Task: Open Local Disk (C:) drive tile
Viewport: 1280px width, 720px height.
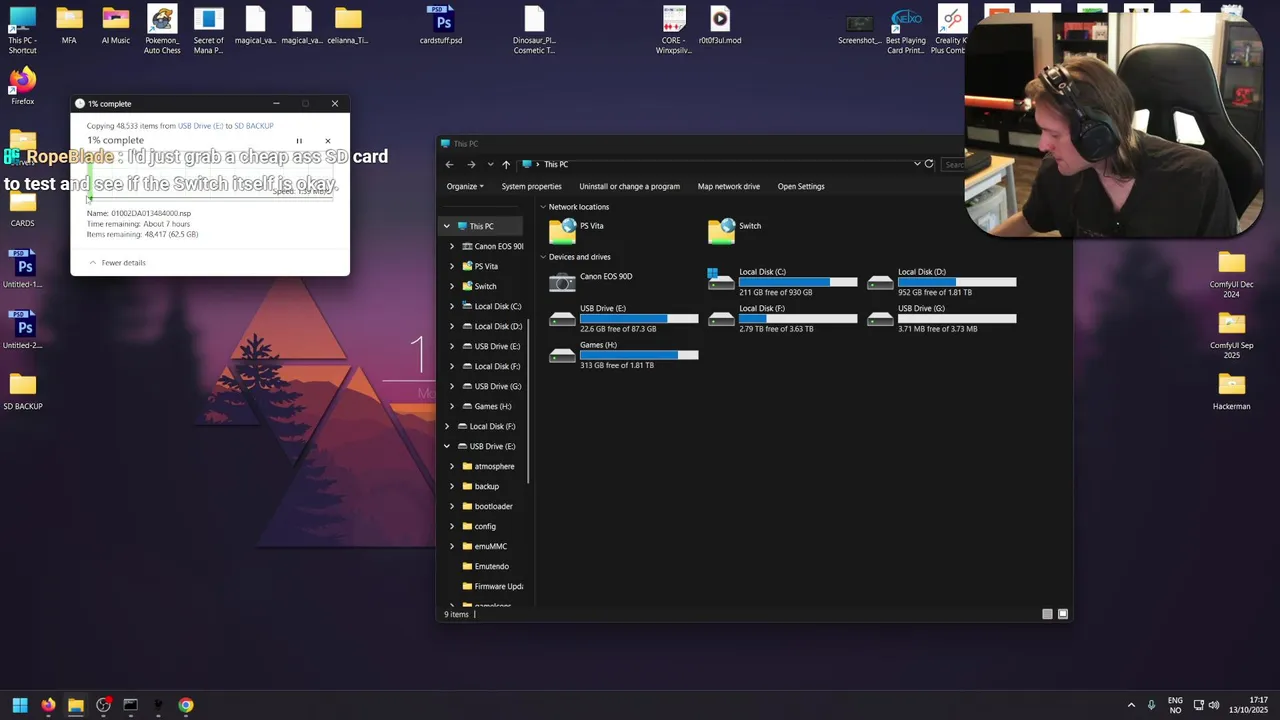Action: coord(782,282)
